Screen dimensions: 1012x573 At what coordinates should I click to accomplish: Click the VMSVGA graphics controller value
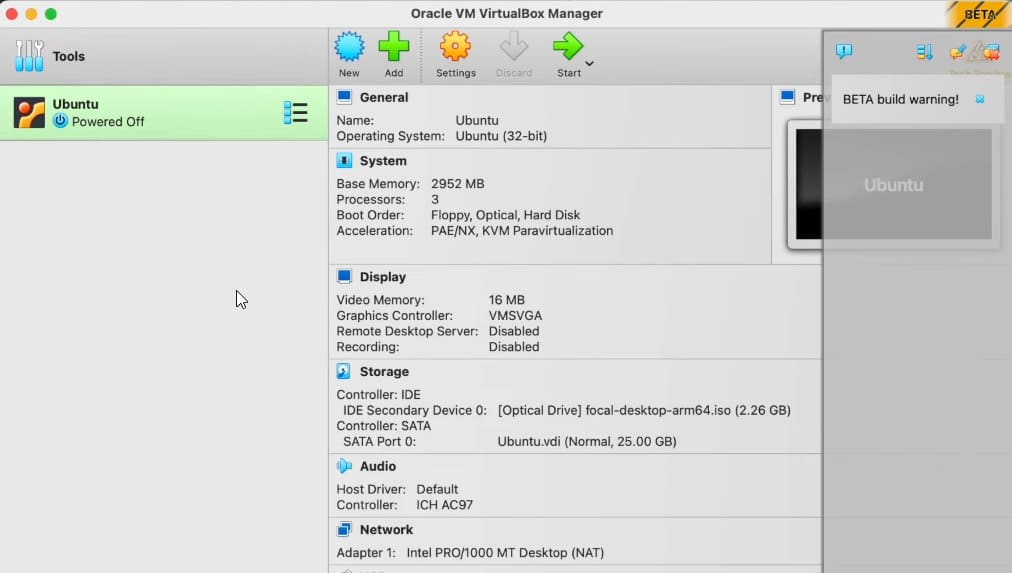pyautogui.click(x=515, y=316)
